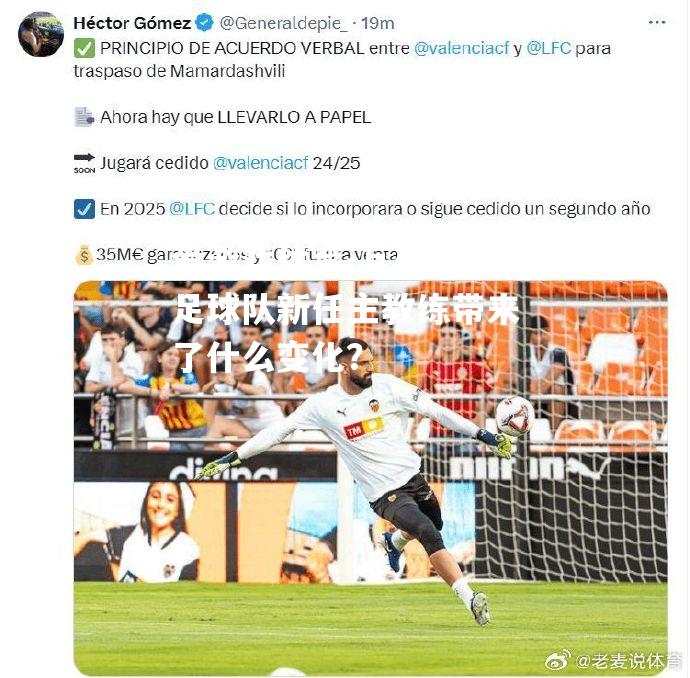The image size is (690, 678).
Task: Click the blue checkbox emoji
Action: pos(84,209)
